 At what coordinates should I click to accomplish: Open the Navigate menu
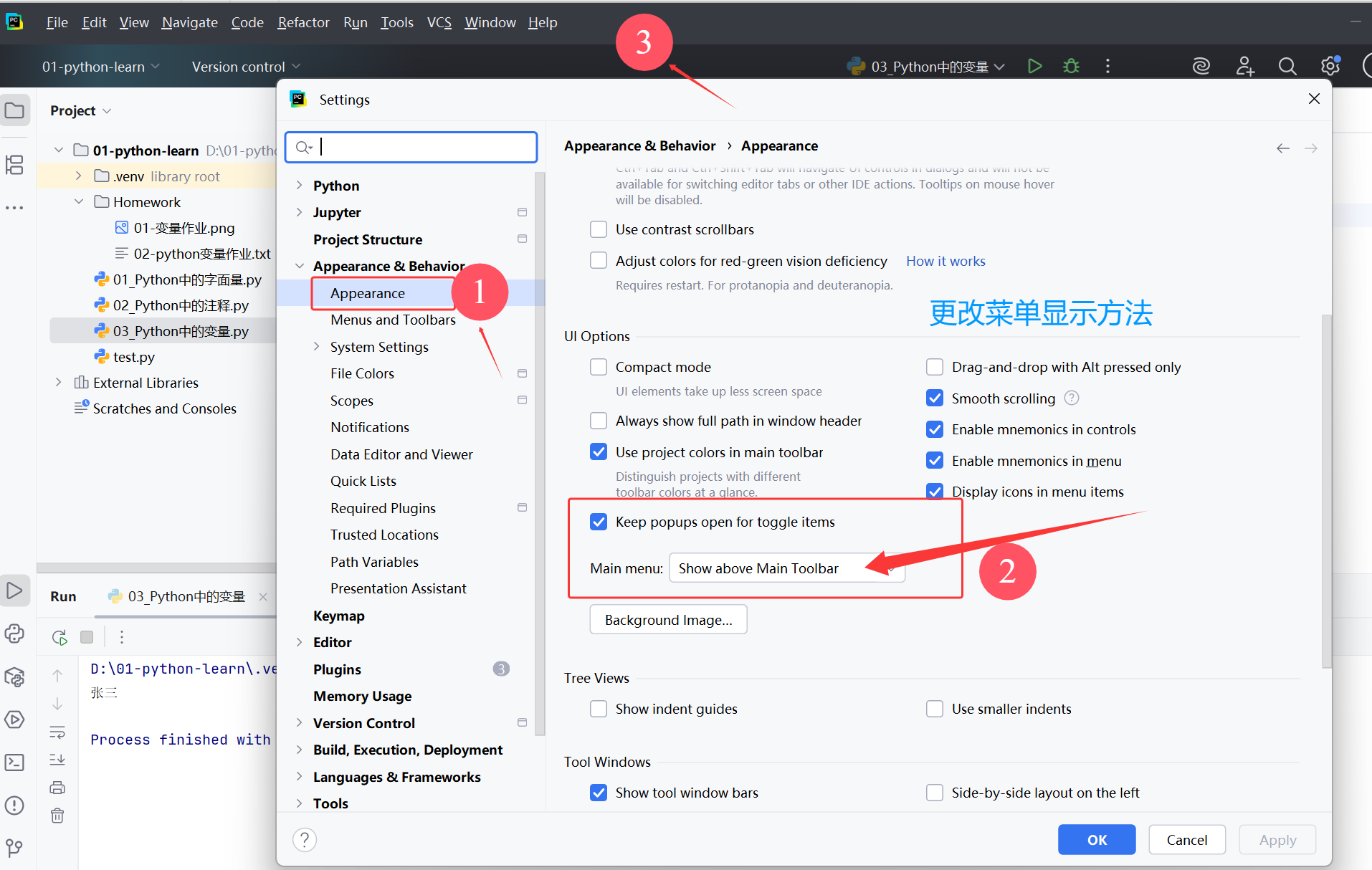(189, 22)
